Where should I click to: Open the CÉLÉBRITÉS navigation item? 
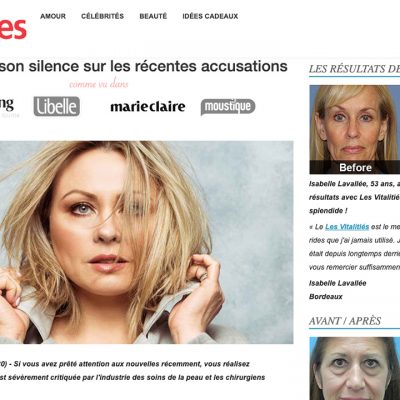102,16
